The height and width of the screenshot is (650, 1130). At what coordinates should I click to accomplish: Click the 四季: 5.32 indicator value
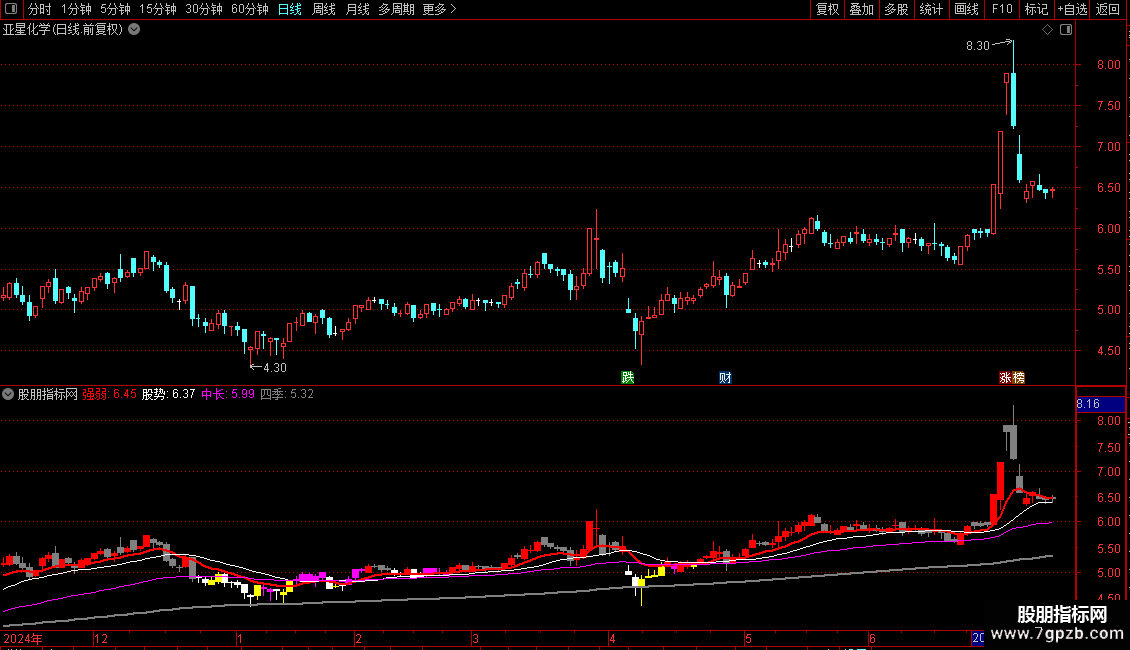287,394
